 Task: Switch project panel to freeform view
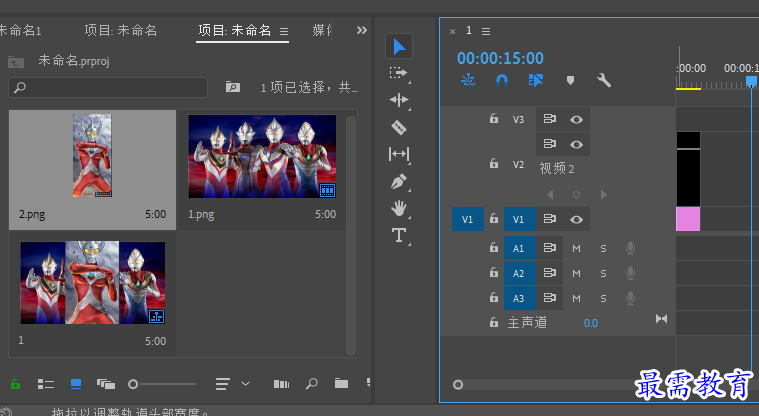106,384
